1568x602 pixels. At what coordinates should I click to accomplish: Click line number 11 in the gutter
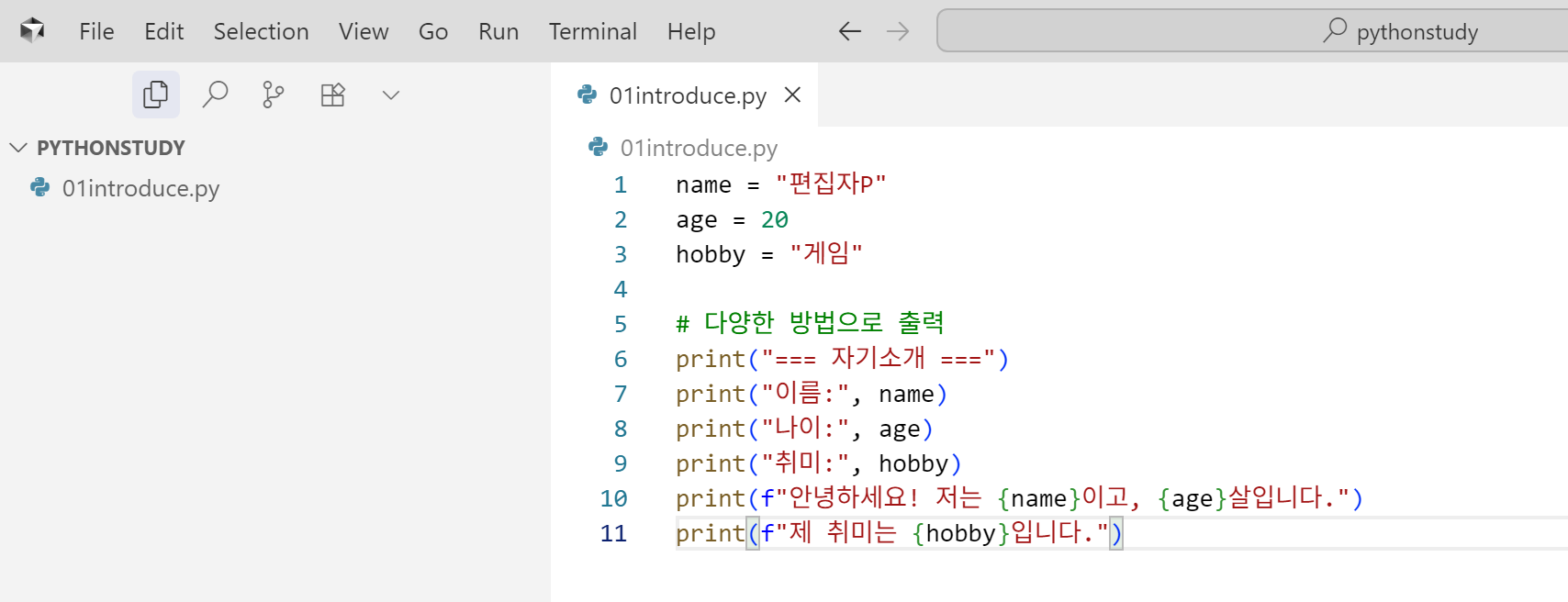click(x=613, y=534)
